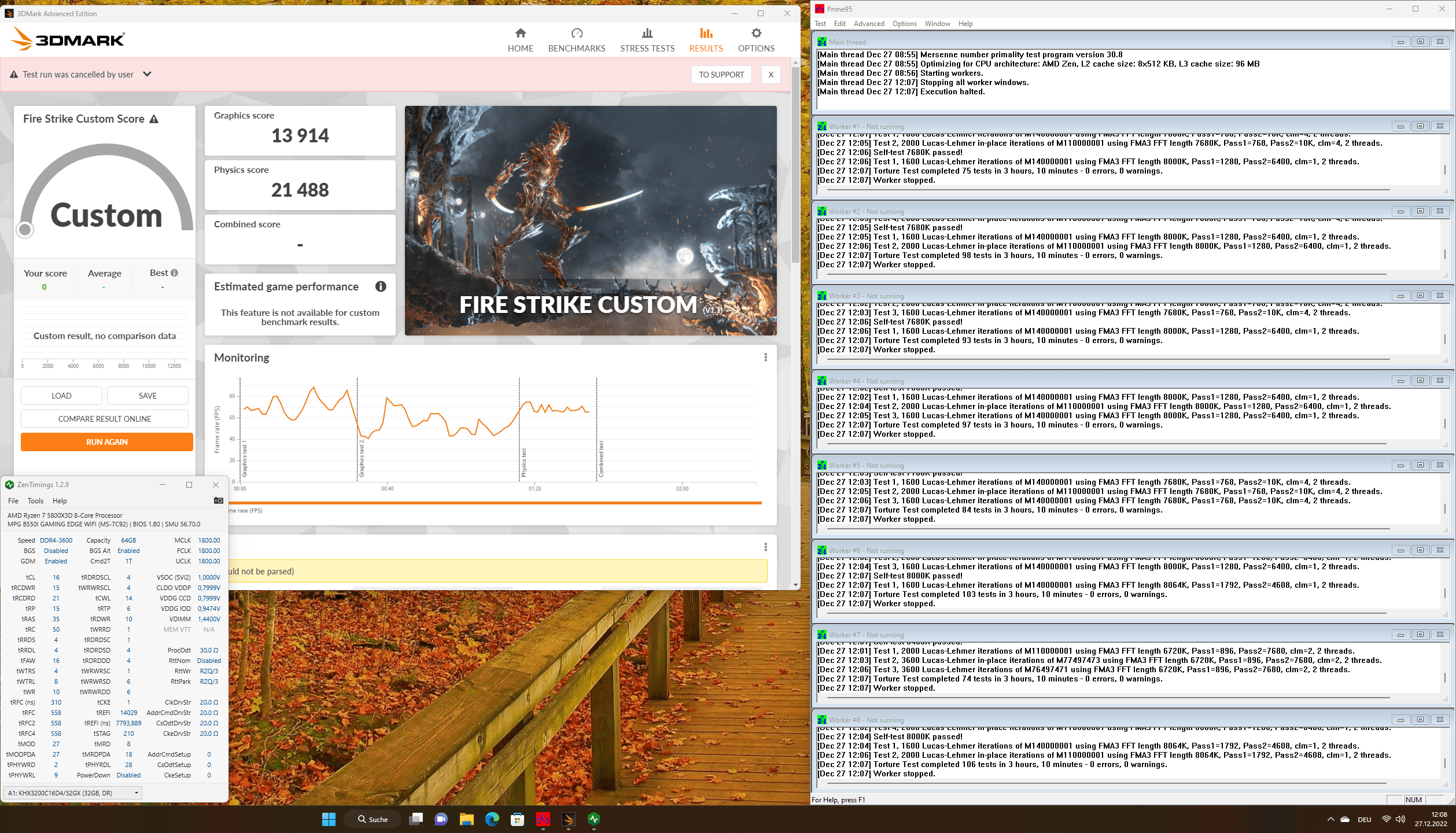Dismiss the cancelled-test warning with X
The width and height of the screenshot is (1456, 833).
point(771,75)
